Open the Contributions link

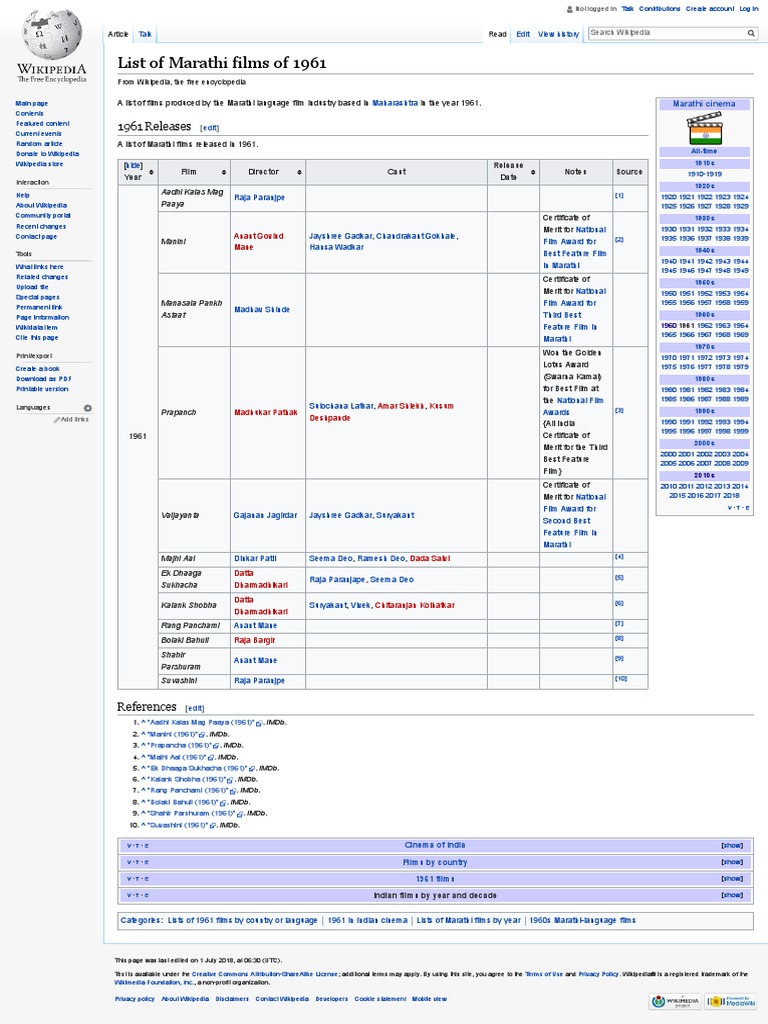660,8
